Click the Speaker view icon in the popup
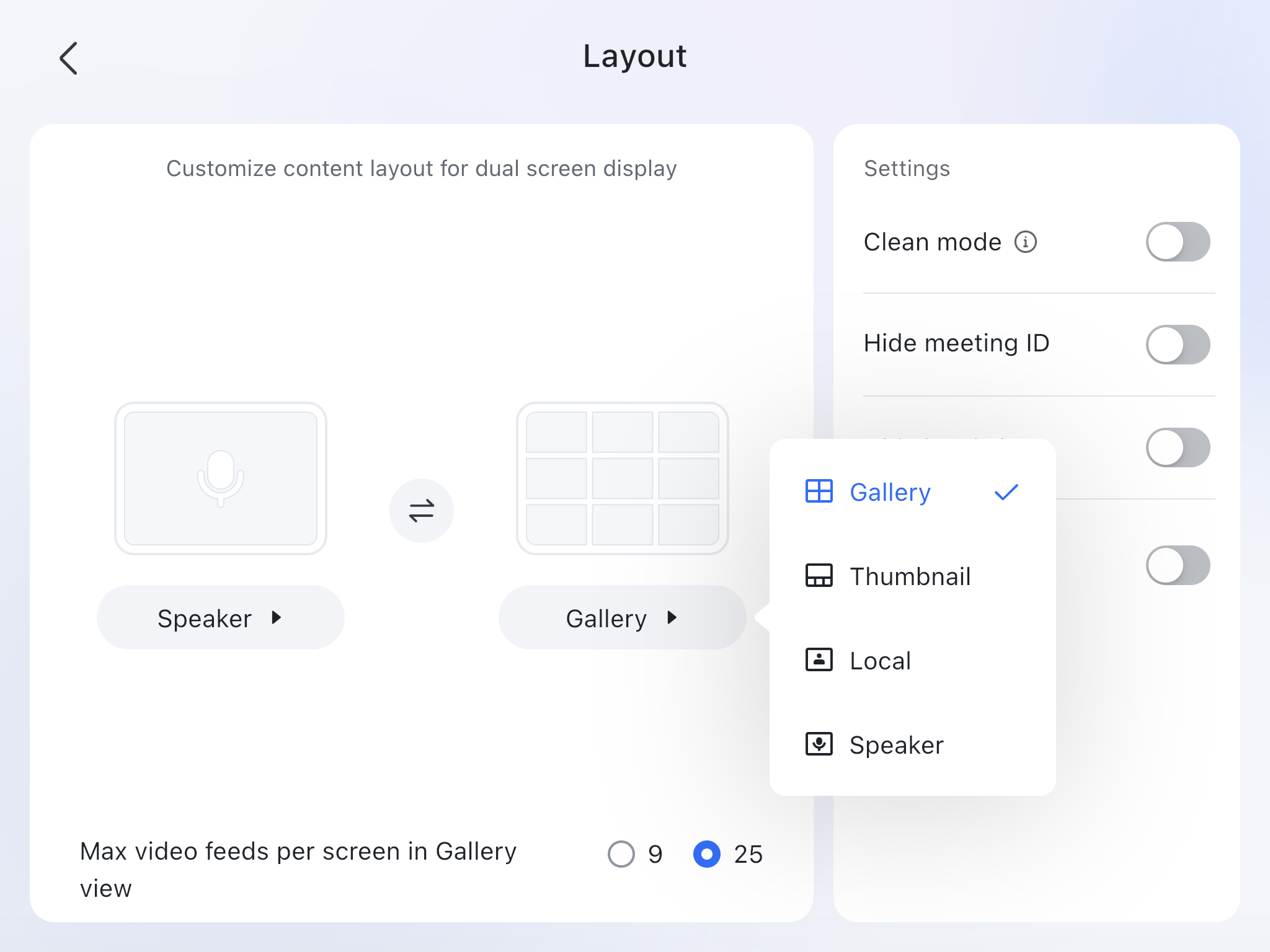 pos(820,745)
